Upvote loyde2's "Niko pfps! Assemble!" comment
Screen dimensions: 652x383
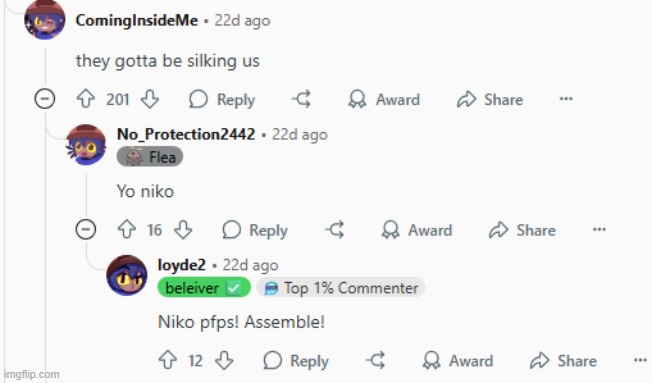point(168,360)
